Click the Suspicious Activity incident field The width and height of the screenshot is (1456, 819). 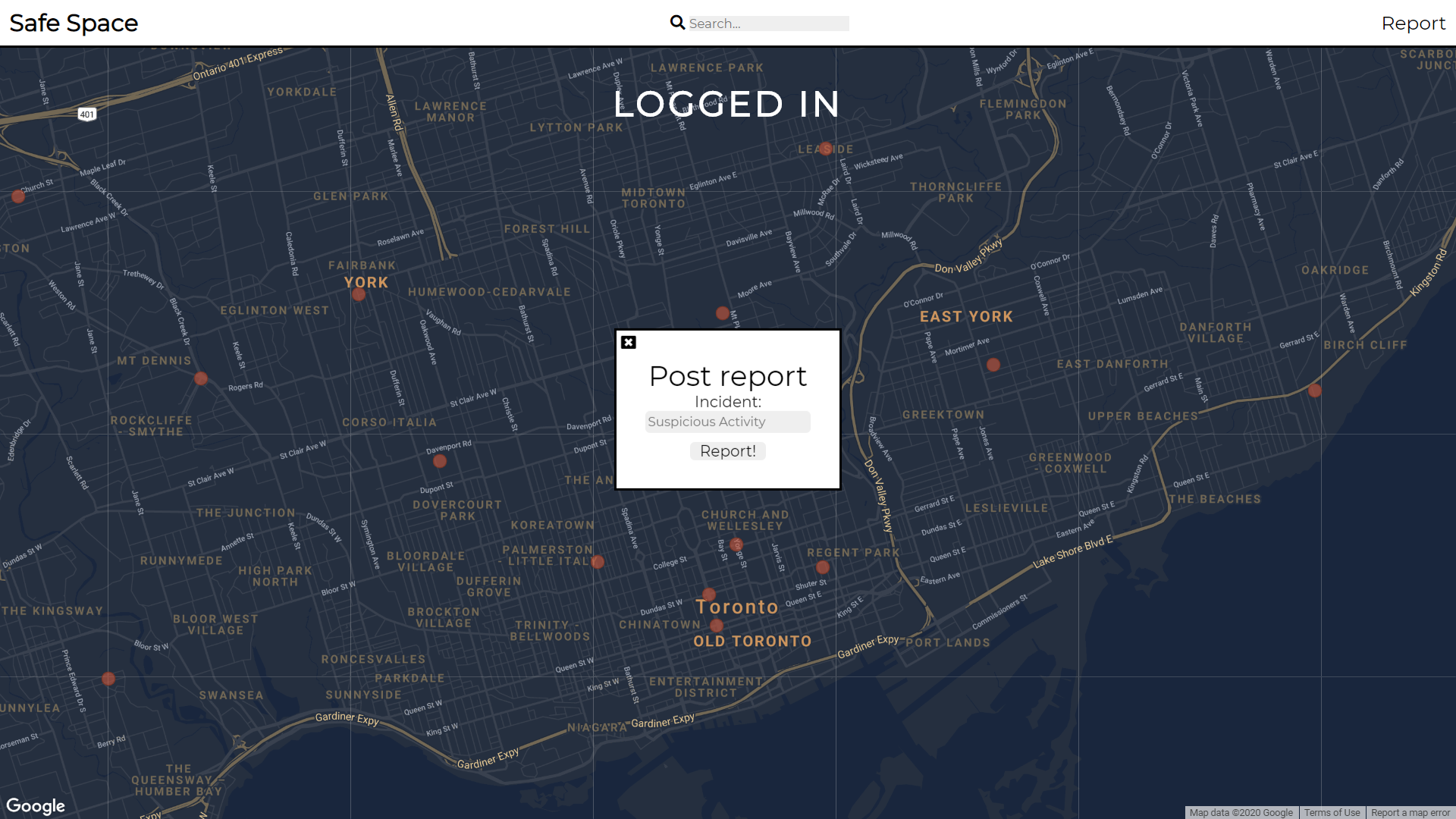(x=727, y=422)
